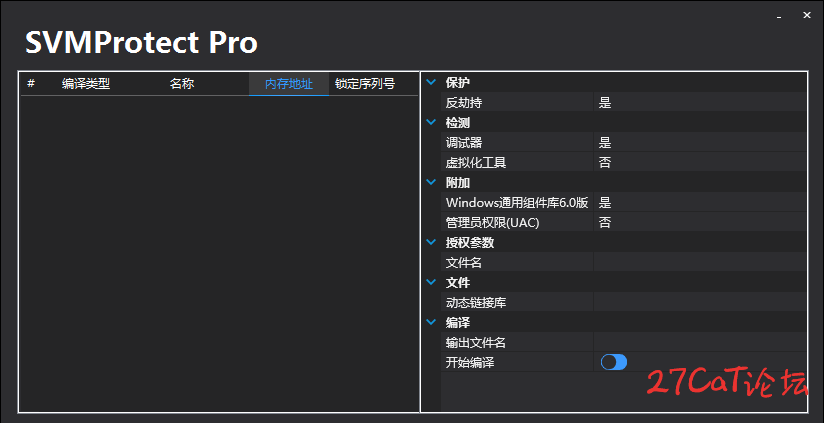Viewport: 824px width, 423px height.
Task: Collapse the 检测 section chevron
Action: [431, 122]
